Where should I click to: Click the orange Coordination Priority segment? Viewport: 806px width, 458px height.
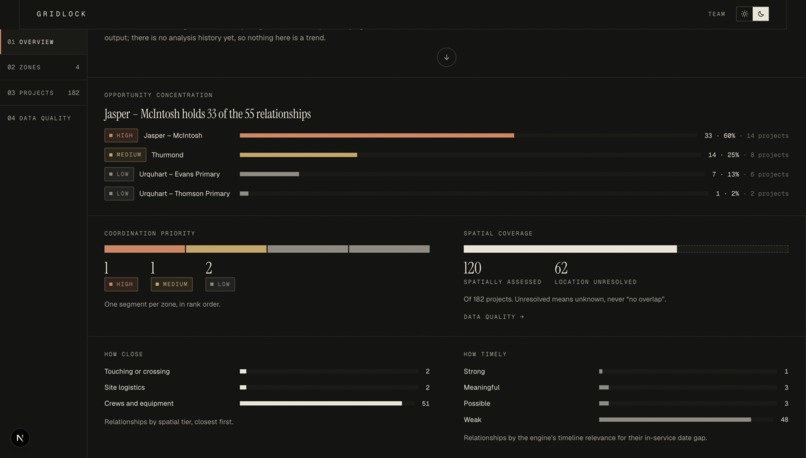(x=144, y=249)
